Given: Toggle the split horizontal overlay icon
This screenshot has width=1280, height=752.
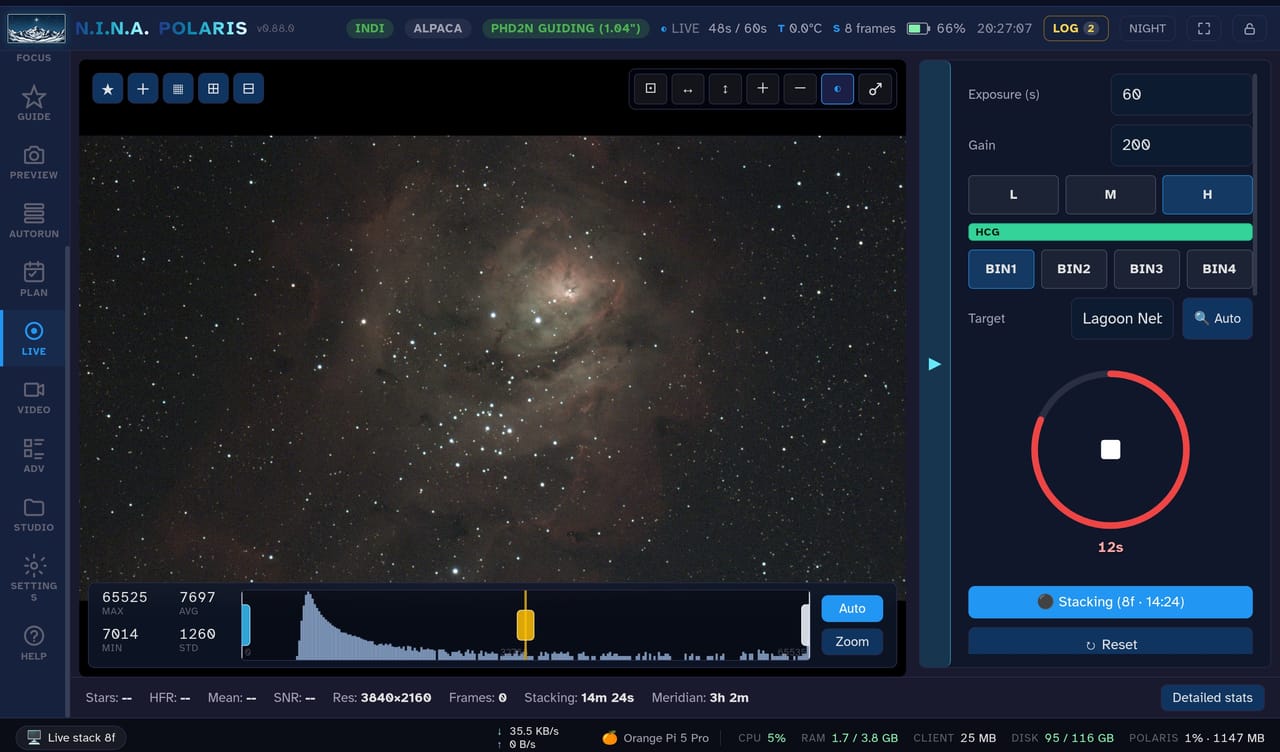Looking at the screenshot, I should click(x=248, y=89).
